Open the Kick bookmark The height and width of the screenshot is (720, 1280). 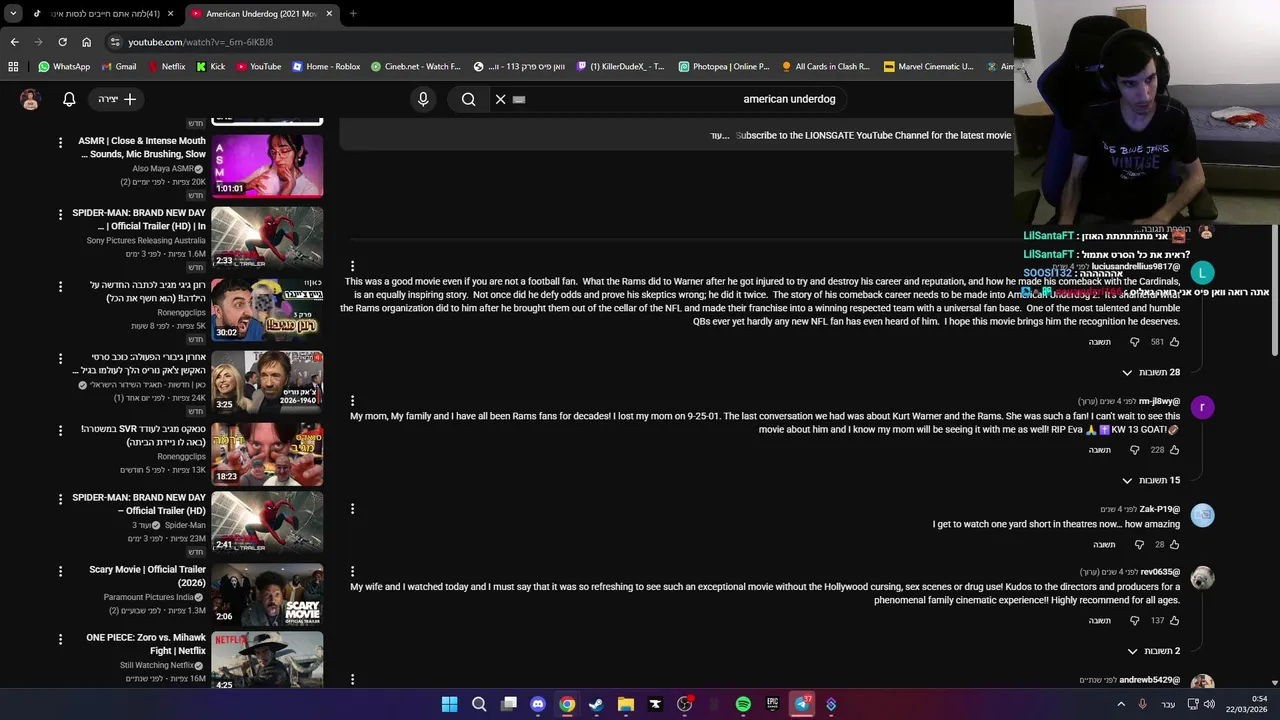(210, 67)
